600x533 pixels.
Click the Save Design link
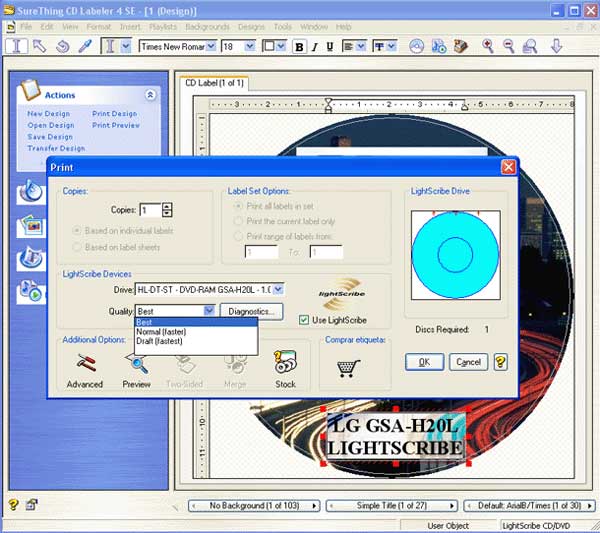50,137
